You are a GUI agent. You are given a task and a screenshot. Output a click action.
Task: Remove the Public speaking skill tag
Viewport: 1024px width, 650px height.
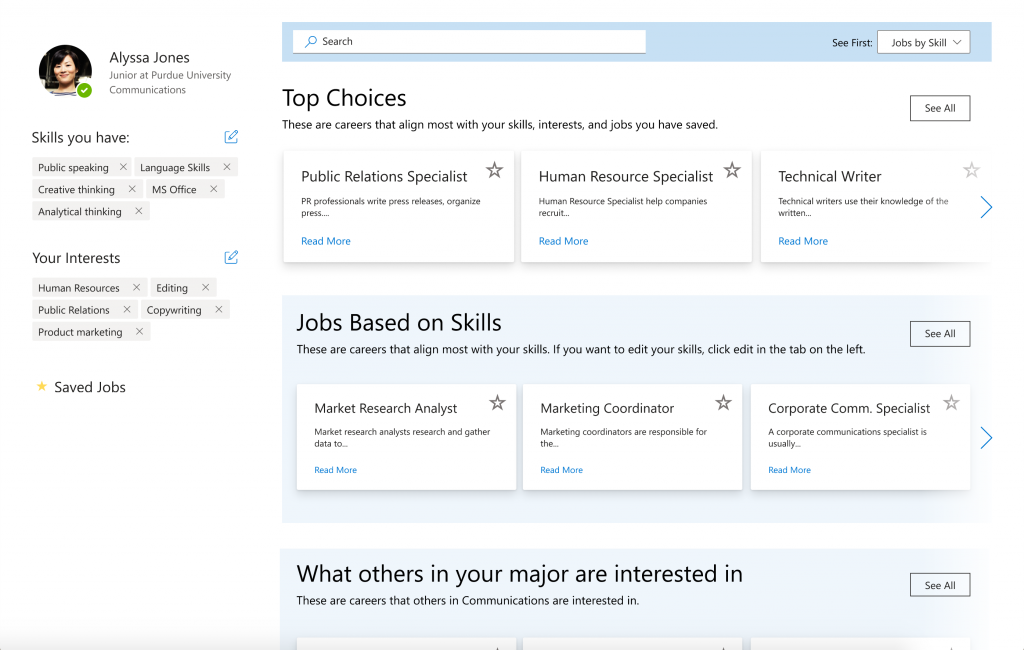tap(123, 167)
